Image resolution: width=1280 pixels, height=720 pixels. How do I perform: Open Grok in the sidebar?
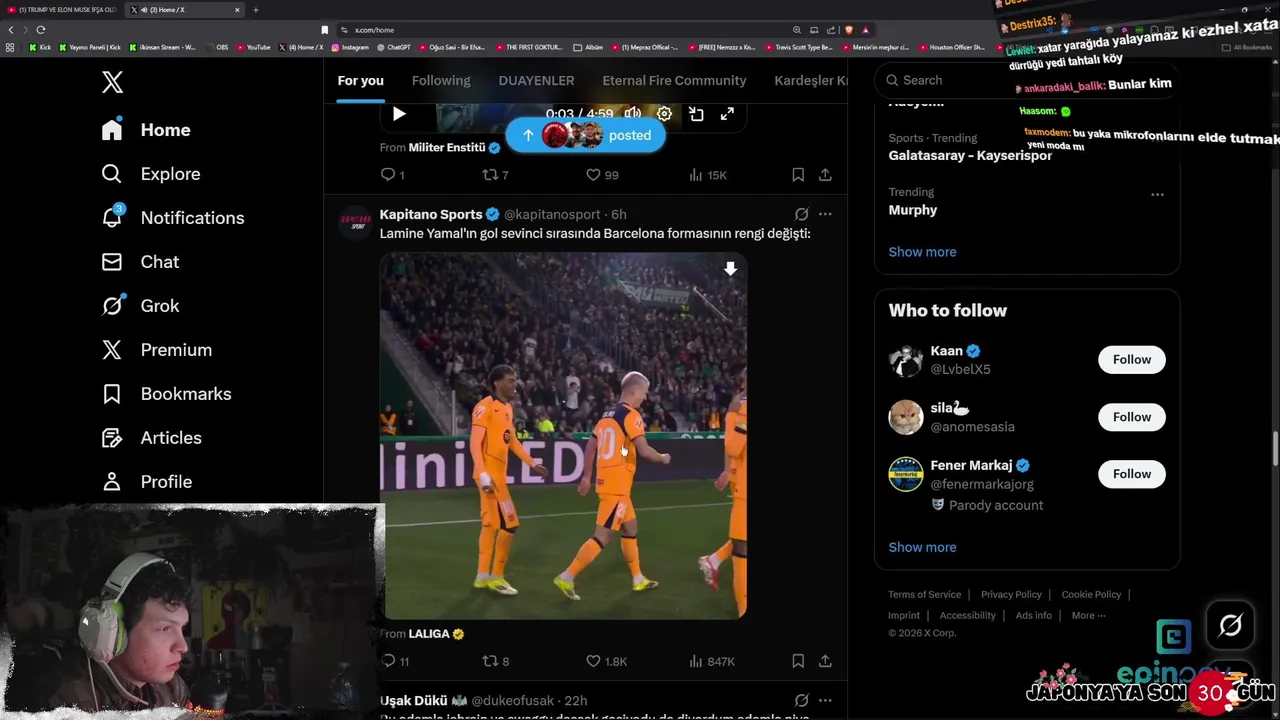tap(140, 306)
